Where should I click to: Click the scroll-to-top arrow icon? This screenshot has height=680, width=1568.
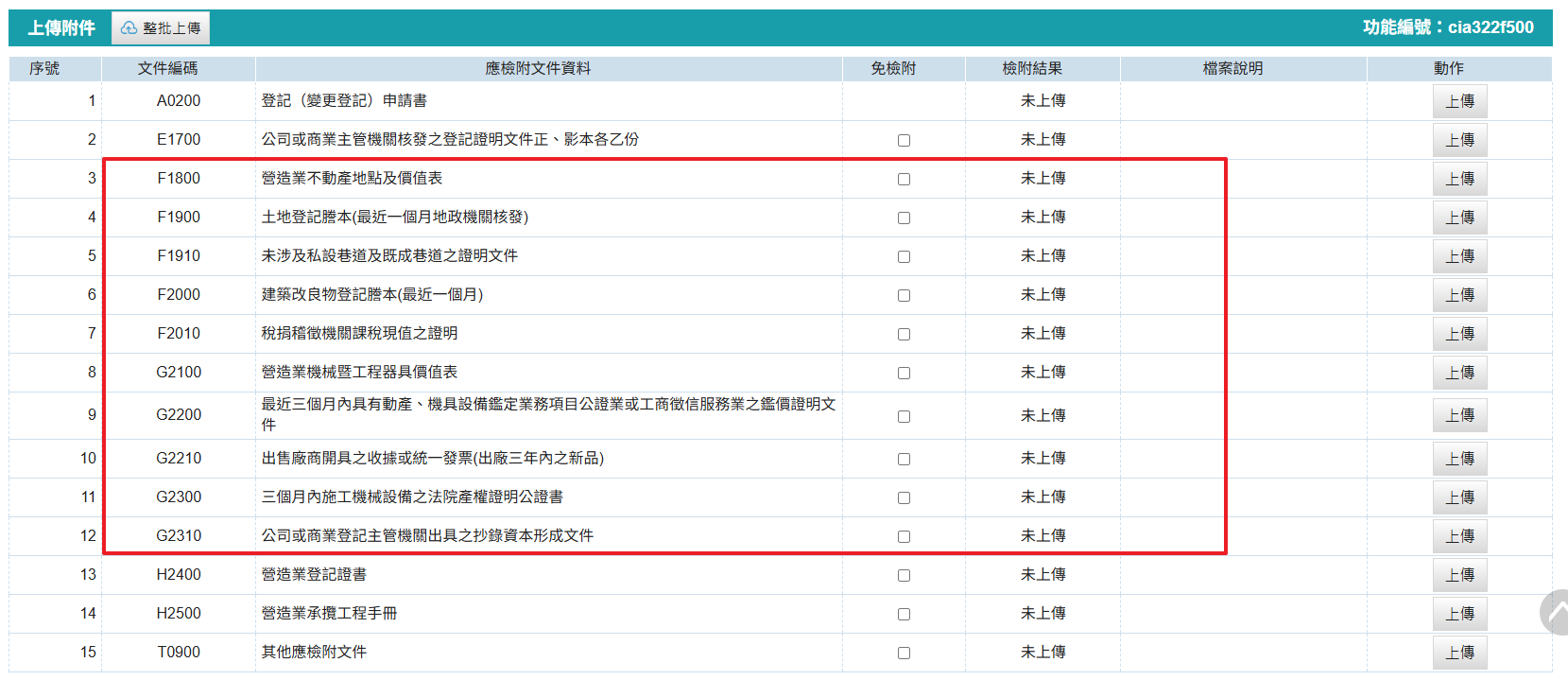[1555, 612]
